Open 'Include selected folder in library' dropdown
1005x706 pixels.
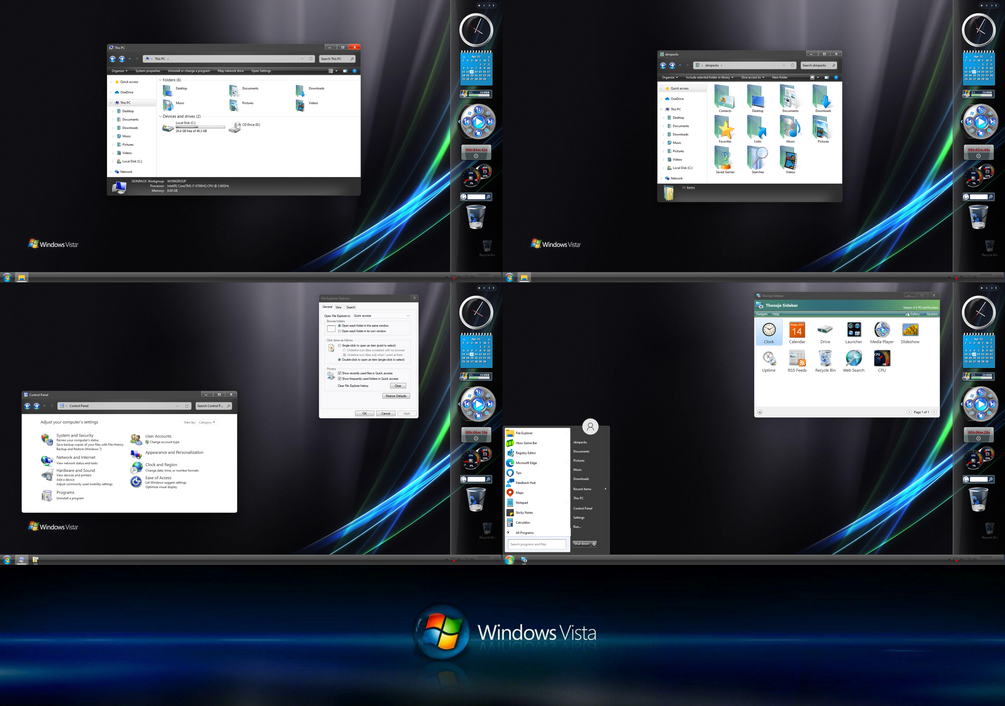[709, 78]
